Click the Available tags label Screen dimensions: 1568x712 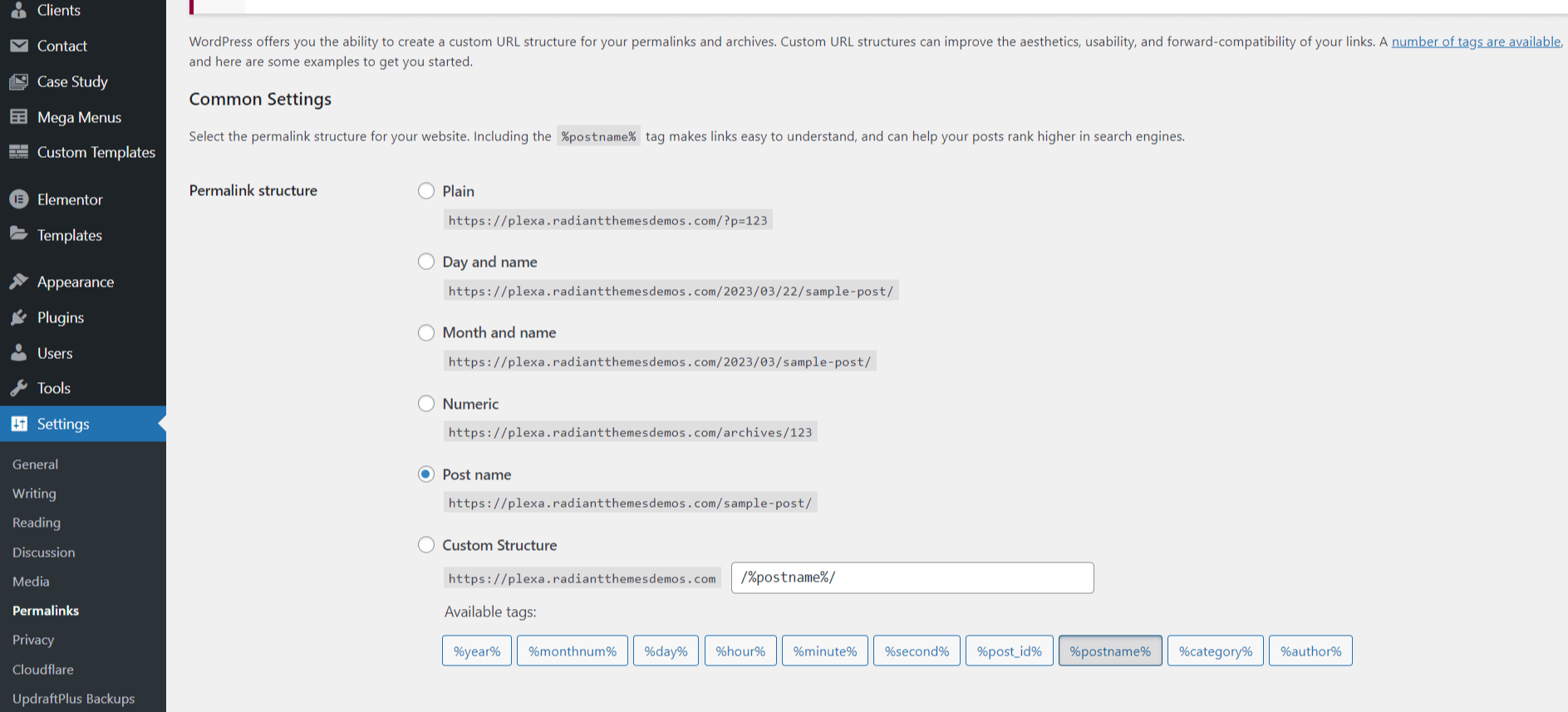click(x=490, y=611)
